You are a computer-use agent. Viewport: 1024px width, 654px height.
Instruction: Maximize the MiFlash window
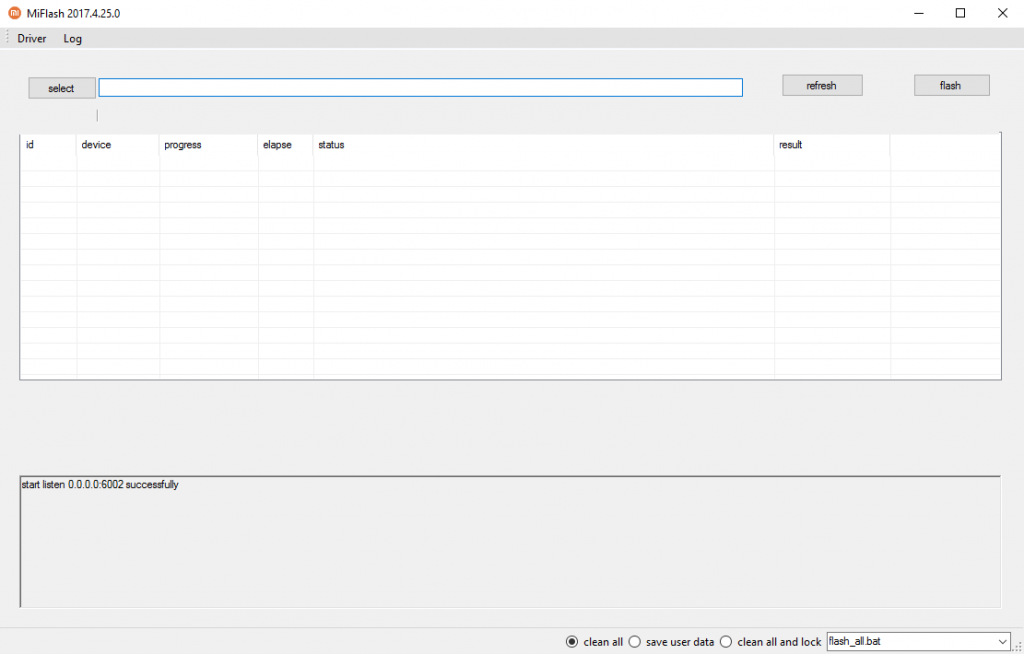(960, 13)
